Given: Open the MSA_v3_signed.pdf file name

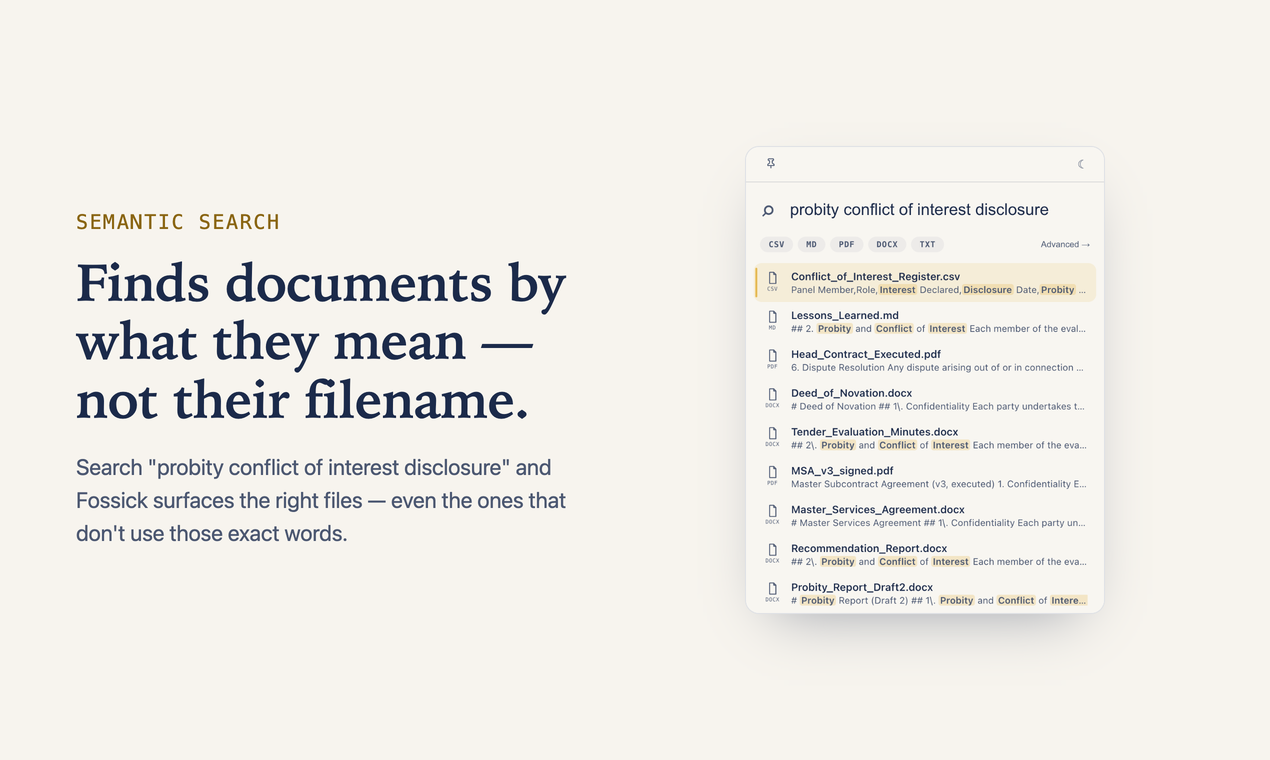Looking at the screenshot, I should 842,471.
